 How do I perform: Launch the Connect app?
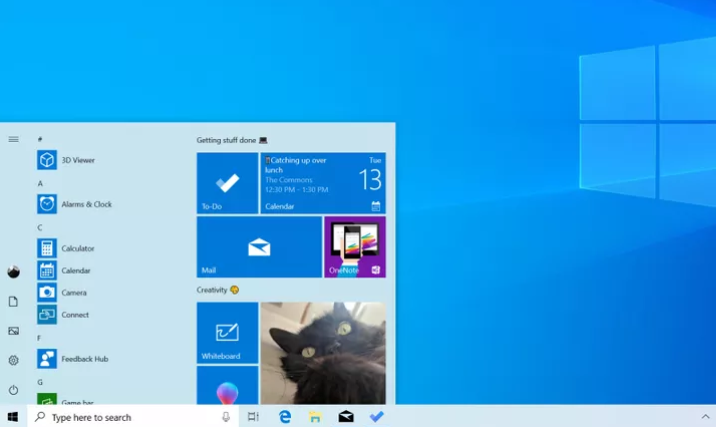63,315
